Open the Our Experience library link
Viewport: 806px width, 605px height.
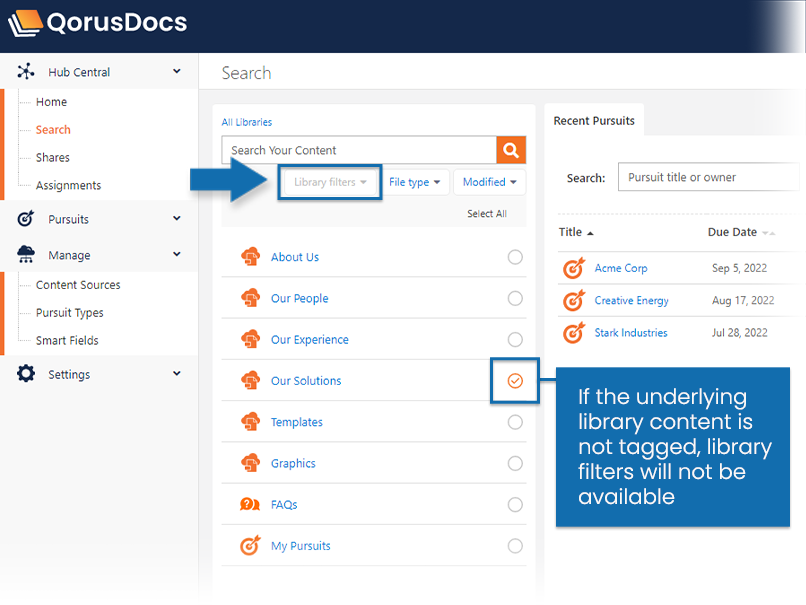(x=310, y=339)
